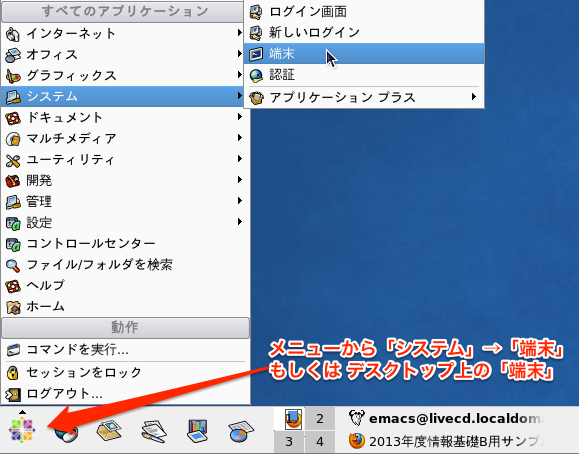Select 認証 in the submenu
Screen dimensions: 579x454
(x=364, y=75)
